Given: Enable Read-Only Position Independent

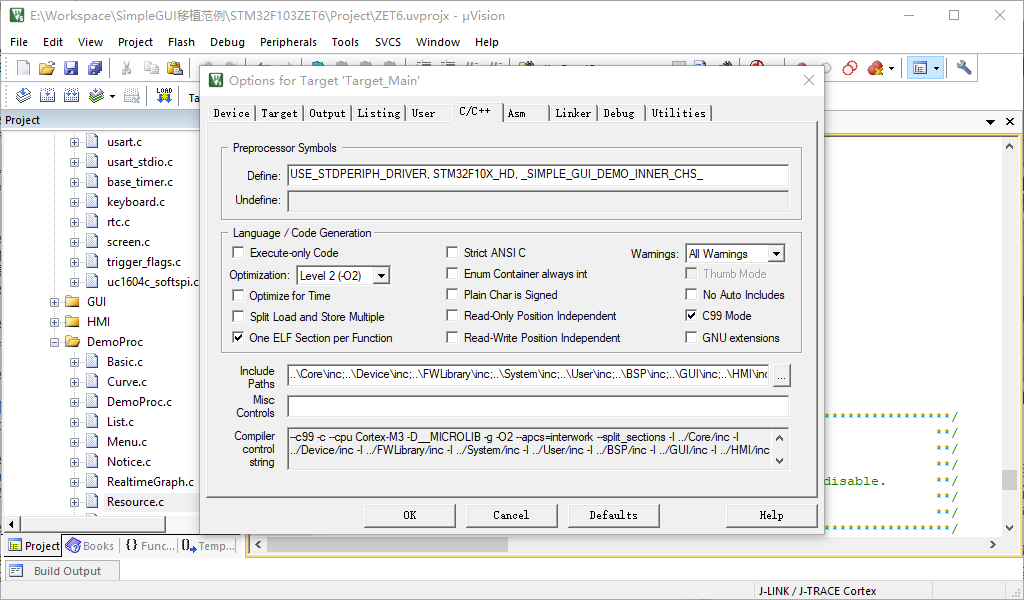Looking at the screenshot, I should click(x=452, y=315).
